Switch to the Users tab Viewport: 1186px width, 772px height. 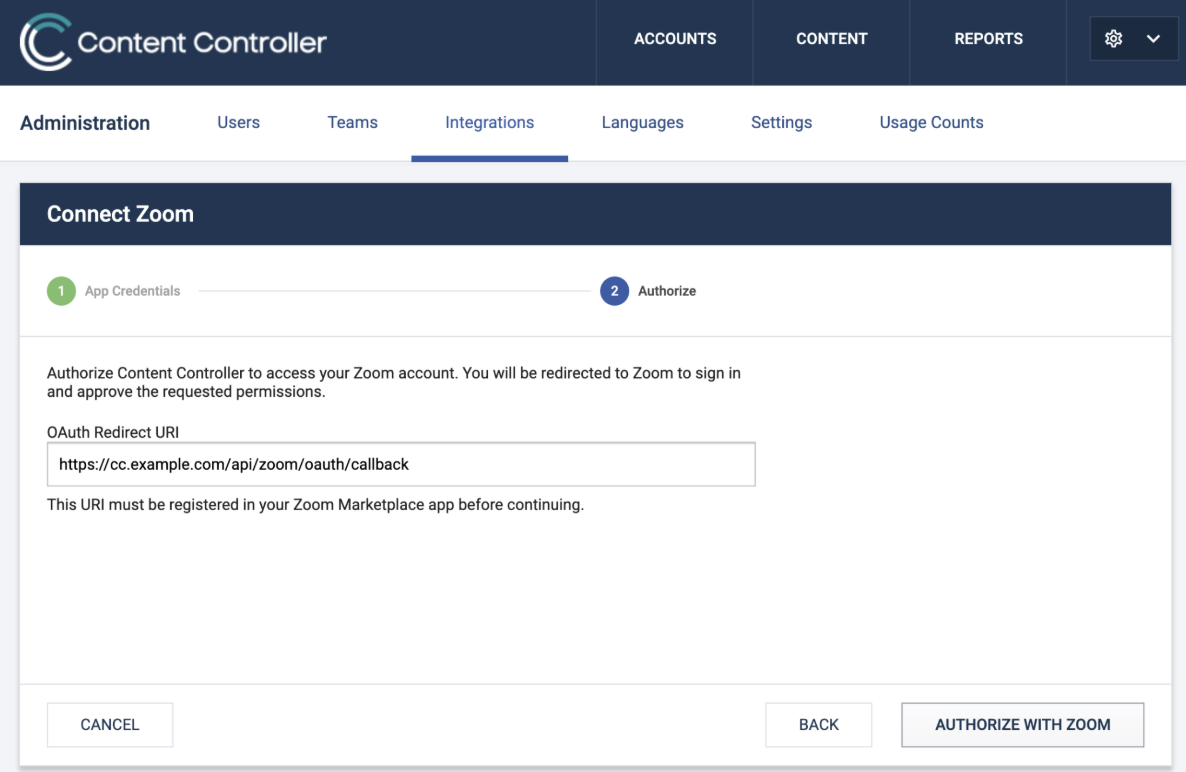(x=238, y=122)
